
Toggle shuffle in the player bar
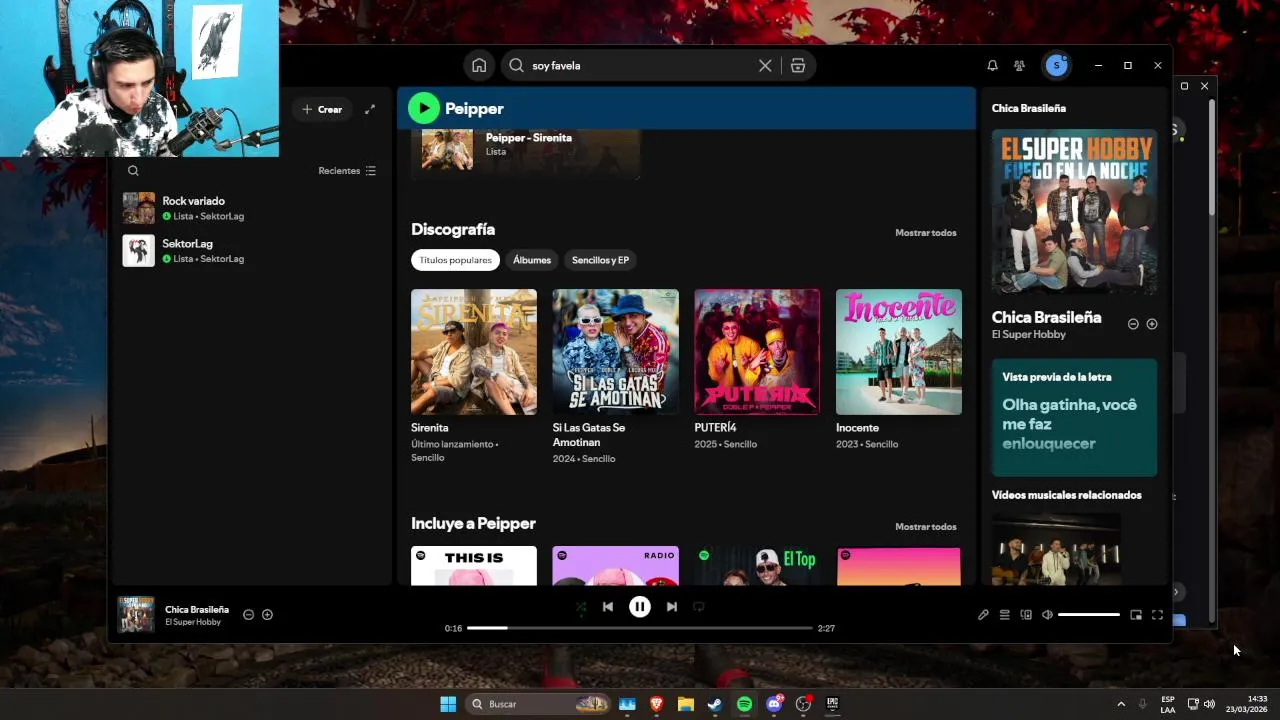(581, 606)
